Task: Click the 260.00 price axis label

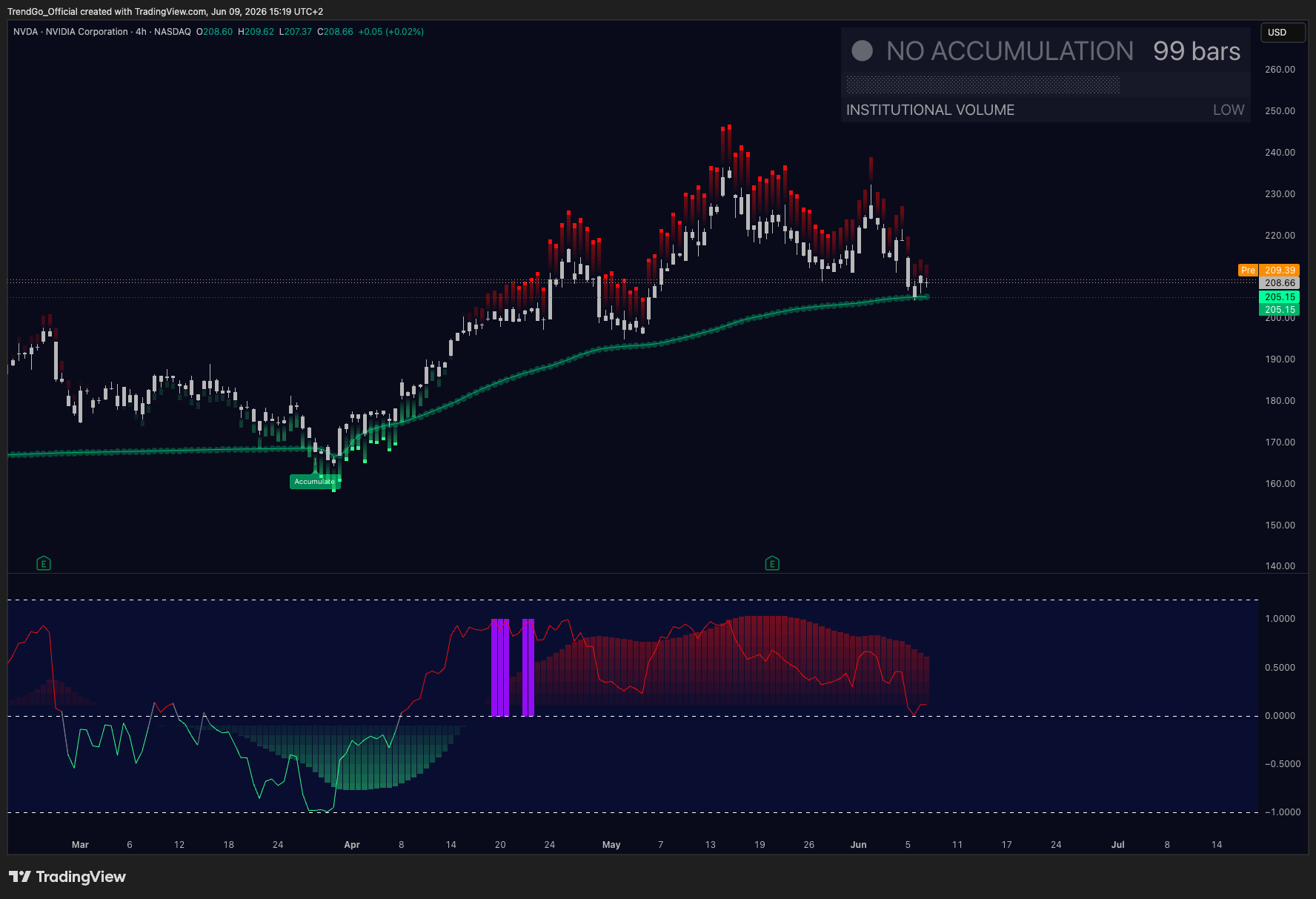Action: 1280,70
